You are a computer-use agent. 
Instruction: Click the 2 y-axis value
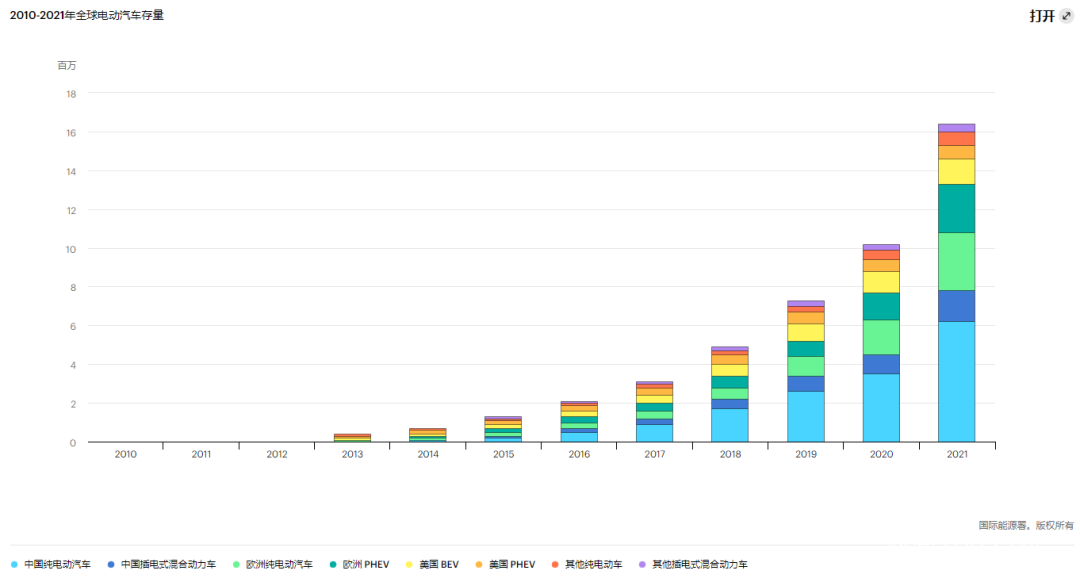click(72, 404)
